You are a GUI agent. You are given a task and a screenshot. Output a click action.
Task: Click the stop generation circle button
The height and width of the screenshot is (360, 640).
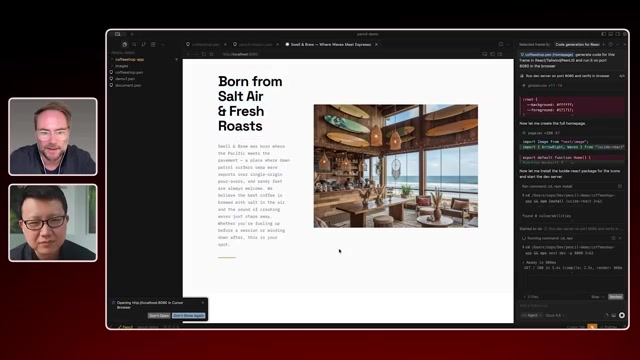click(622, 315)
